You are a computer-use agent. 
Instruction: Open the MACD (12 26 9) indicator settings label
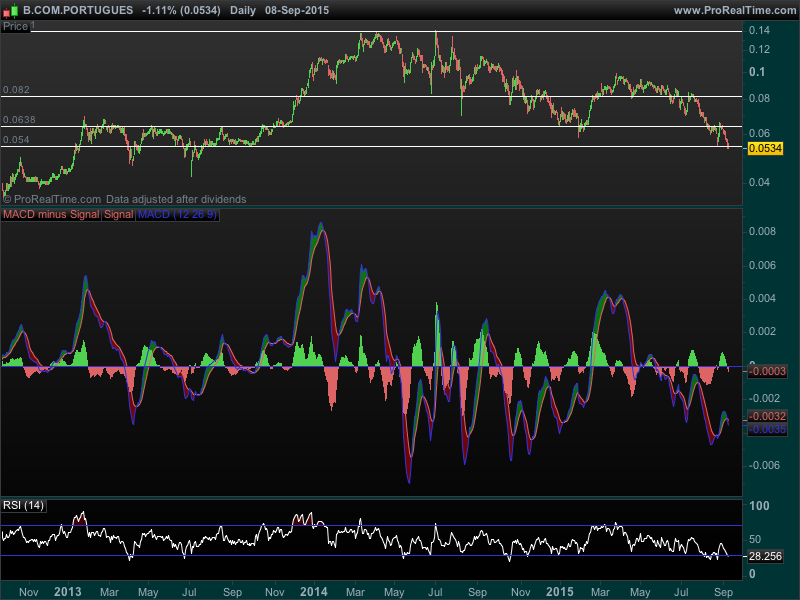tap(177, 214)
